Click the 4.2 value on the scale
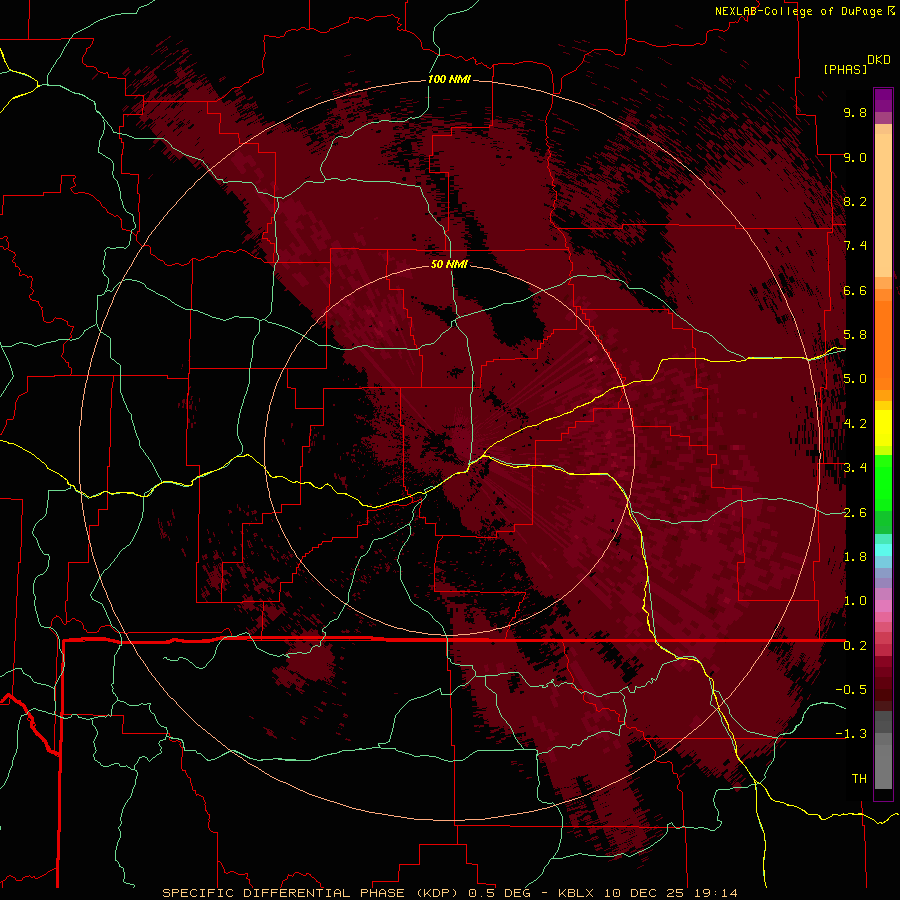This screenshot has height=900, width=900. 855,423
